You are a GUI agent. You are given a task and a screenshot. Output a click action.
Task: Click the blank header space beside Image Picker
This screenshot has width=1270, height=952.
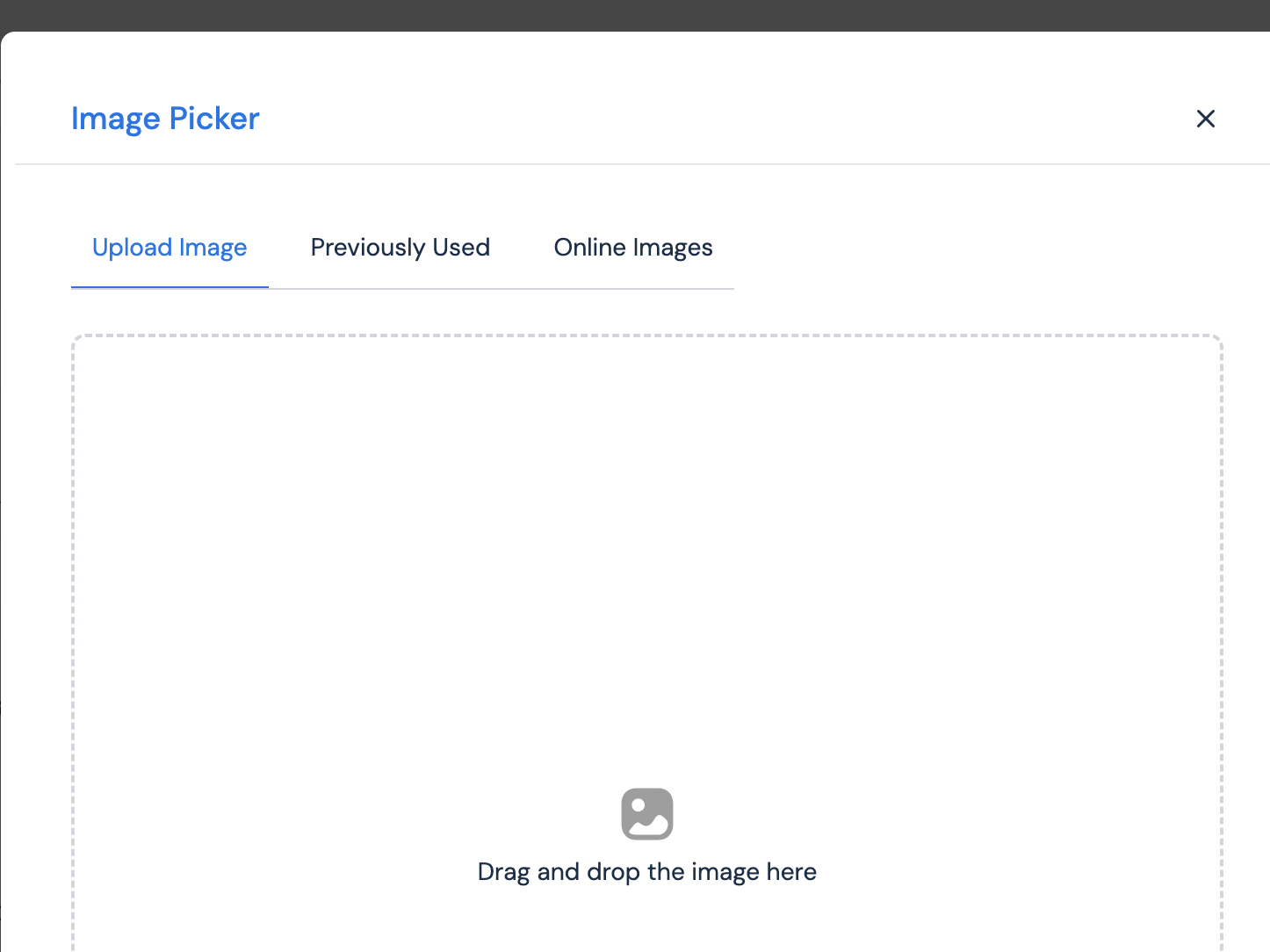tap(703, 119)
